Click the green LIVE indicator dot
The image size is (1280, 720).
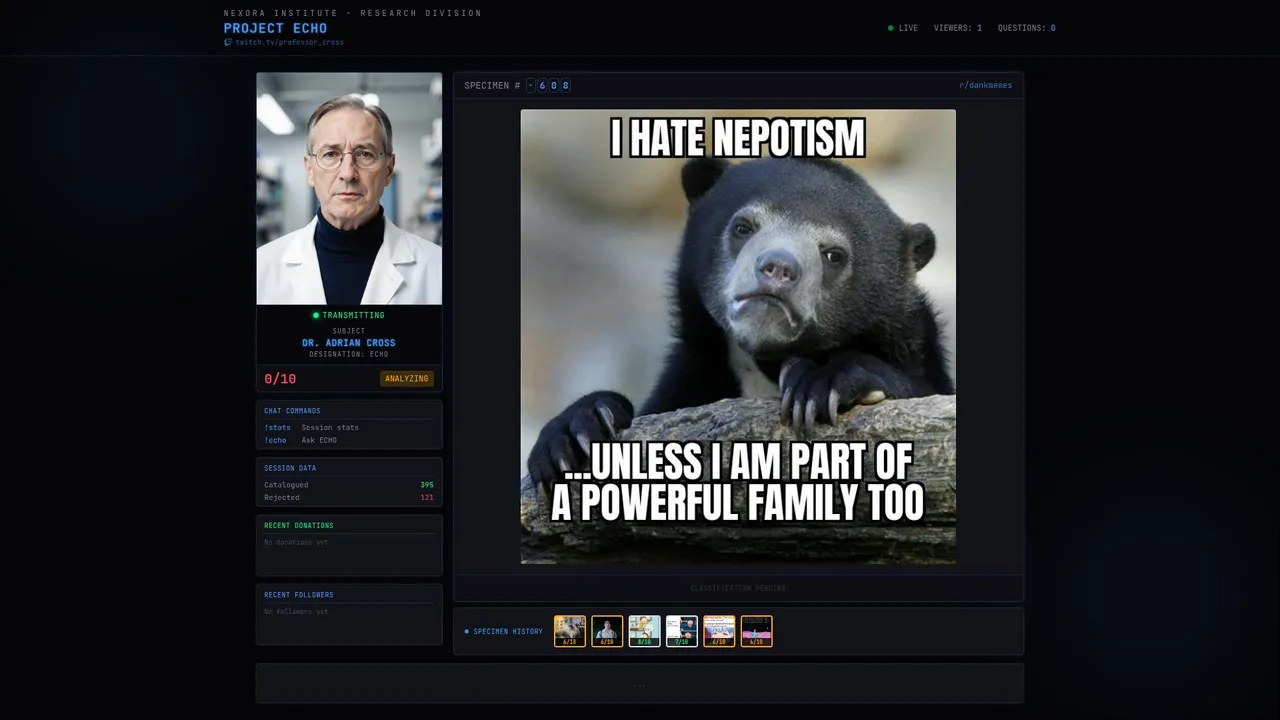[891, 28]
